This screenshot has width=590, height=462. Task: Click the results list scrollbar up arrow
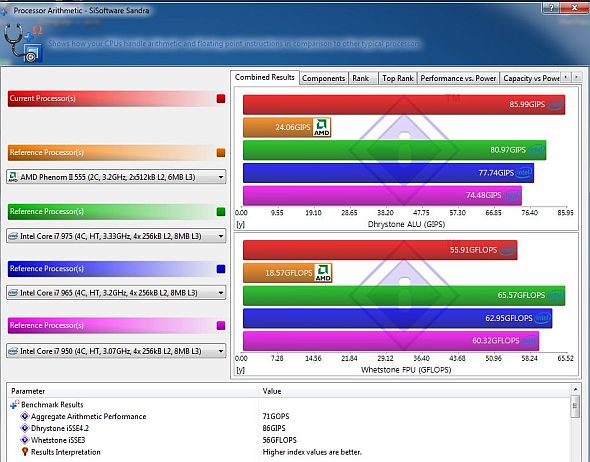(575, 389)
